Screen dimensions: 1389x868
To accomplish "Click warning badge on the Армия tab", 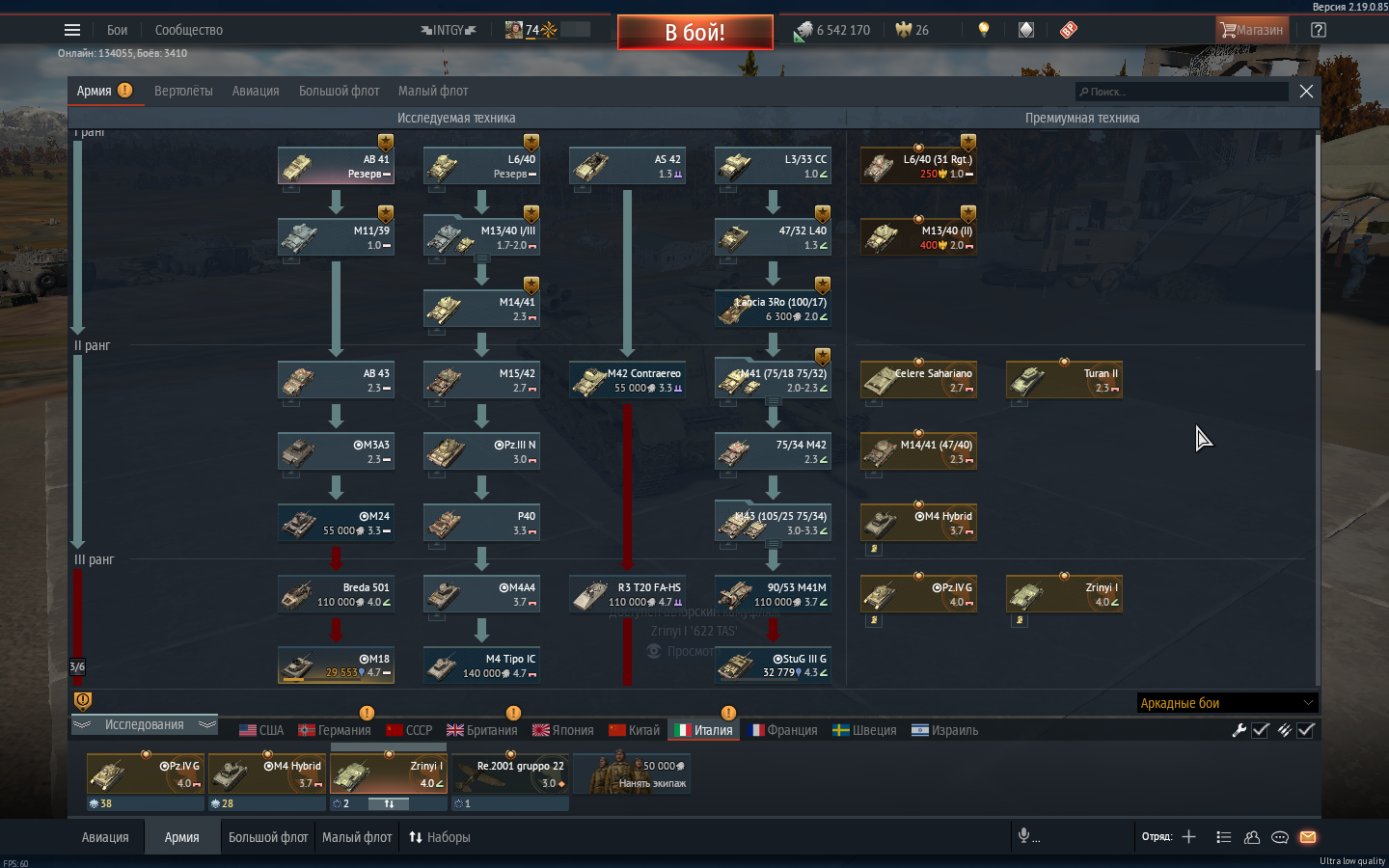I will (125, 90).
